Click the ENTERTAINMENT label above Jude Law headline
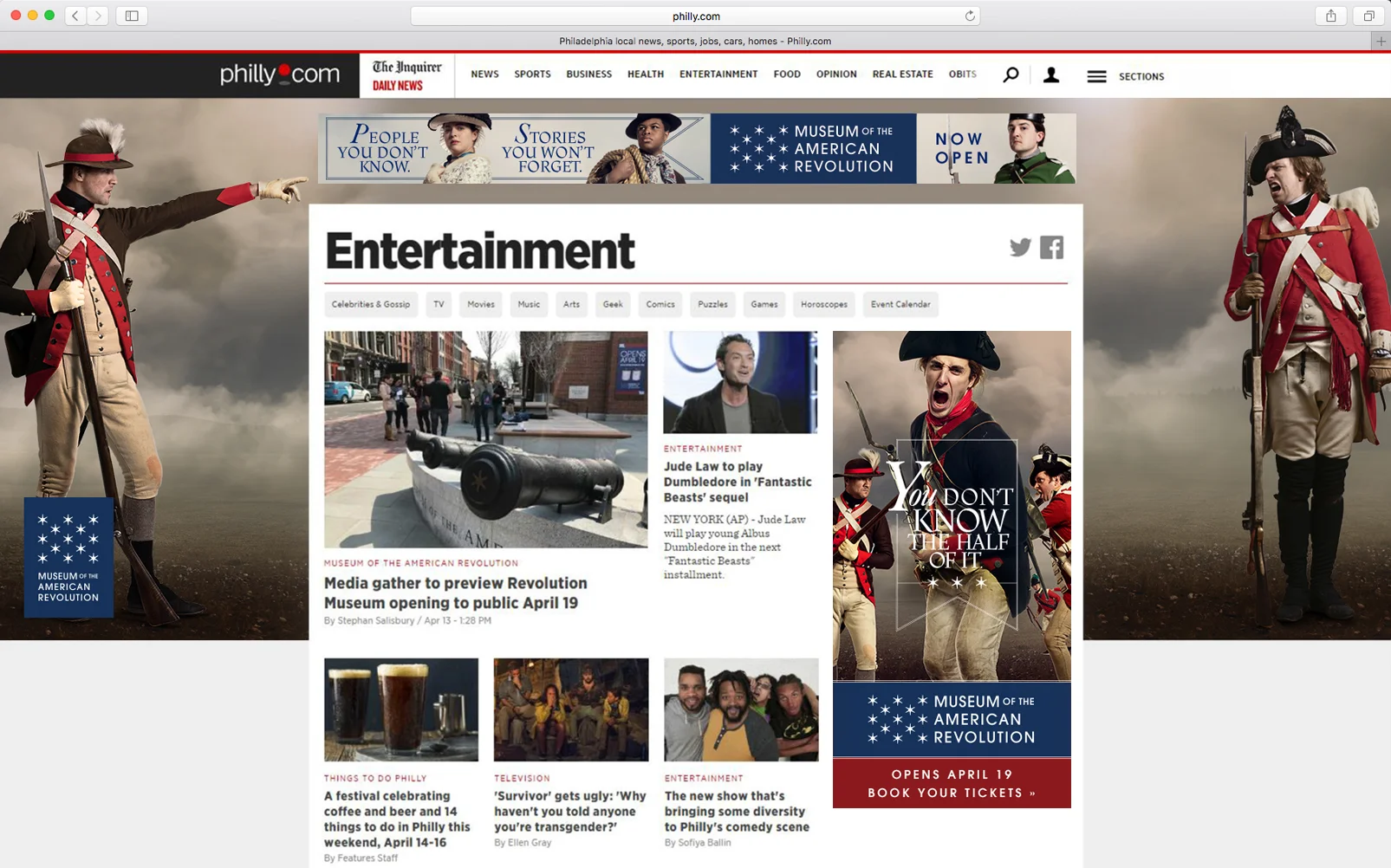Viewport: 1391px width, 868px height. point(703,449)
